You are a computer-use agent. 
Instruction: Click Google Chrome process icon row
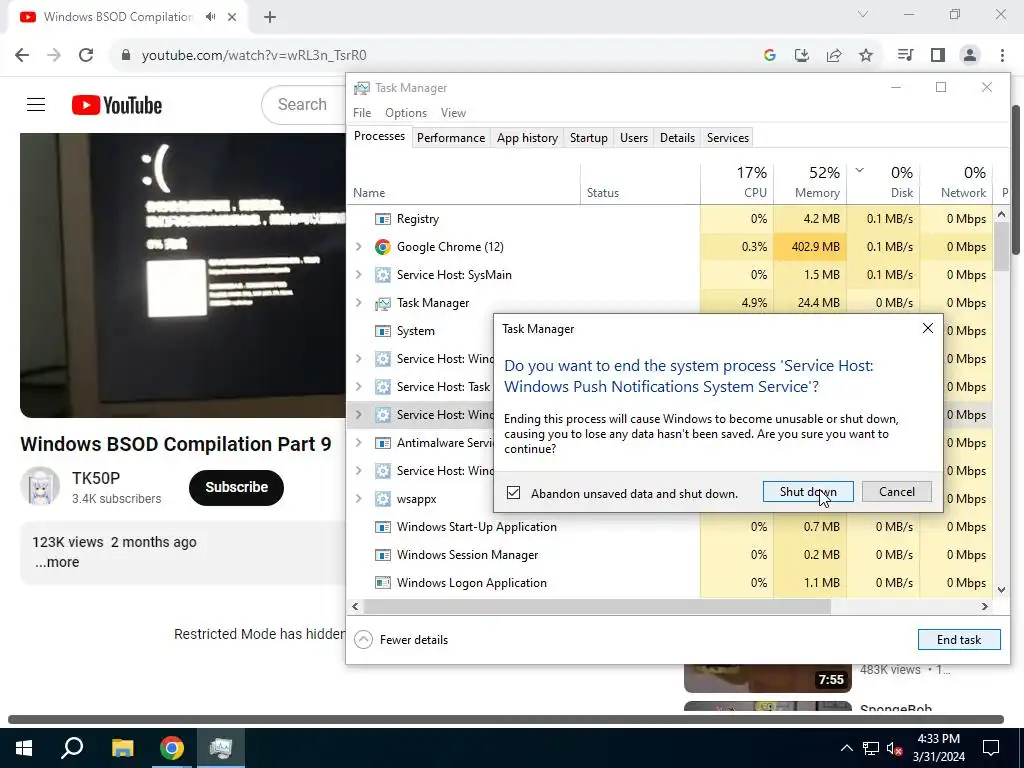pyautogui.click(x=383, y=247)
